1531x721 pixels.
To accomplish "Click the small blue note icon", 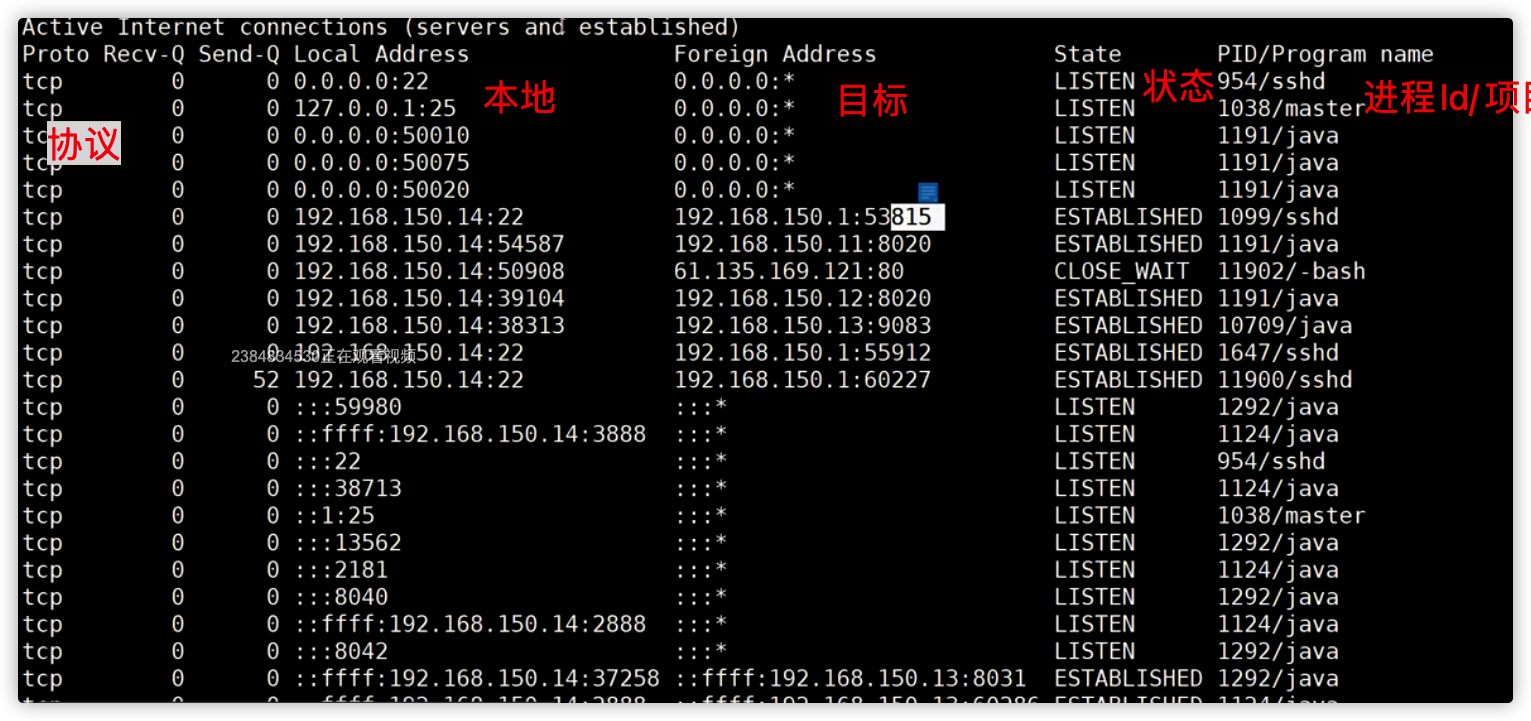I will coord(928,192).
